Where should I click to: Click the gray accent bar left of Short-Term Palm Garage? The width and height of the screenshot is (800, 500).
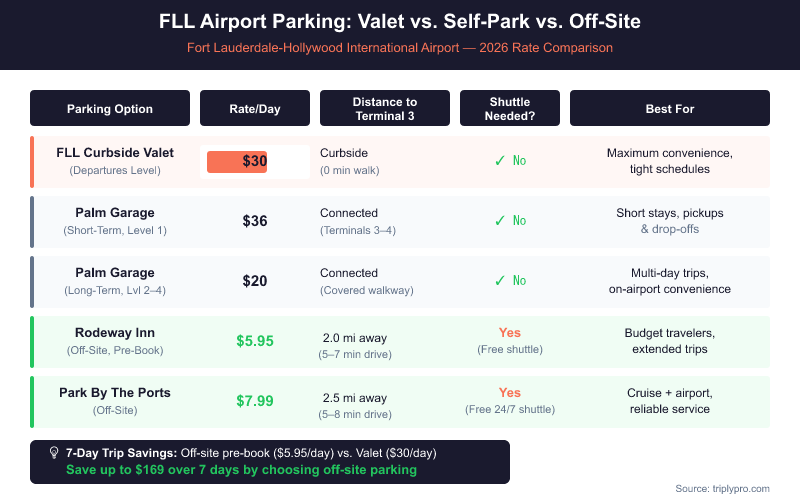click(32, 221)
